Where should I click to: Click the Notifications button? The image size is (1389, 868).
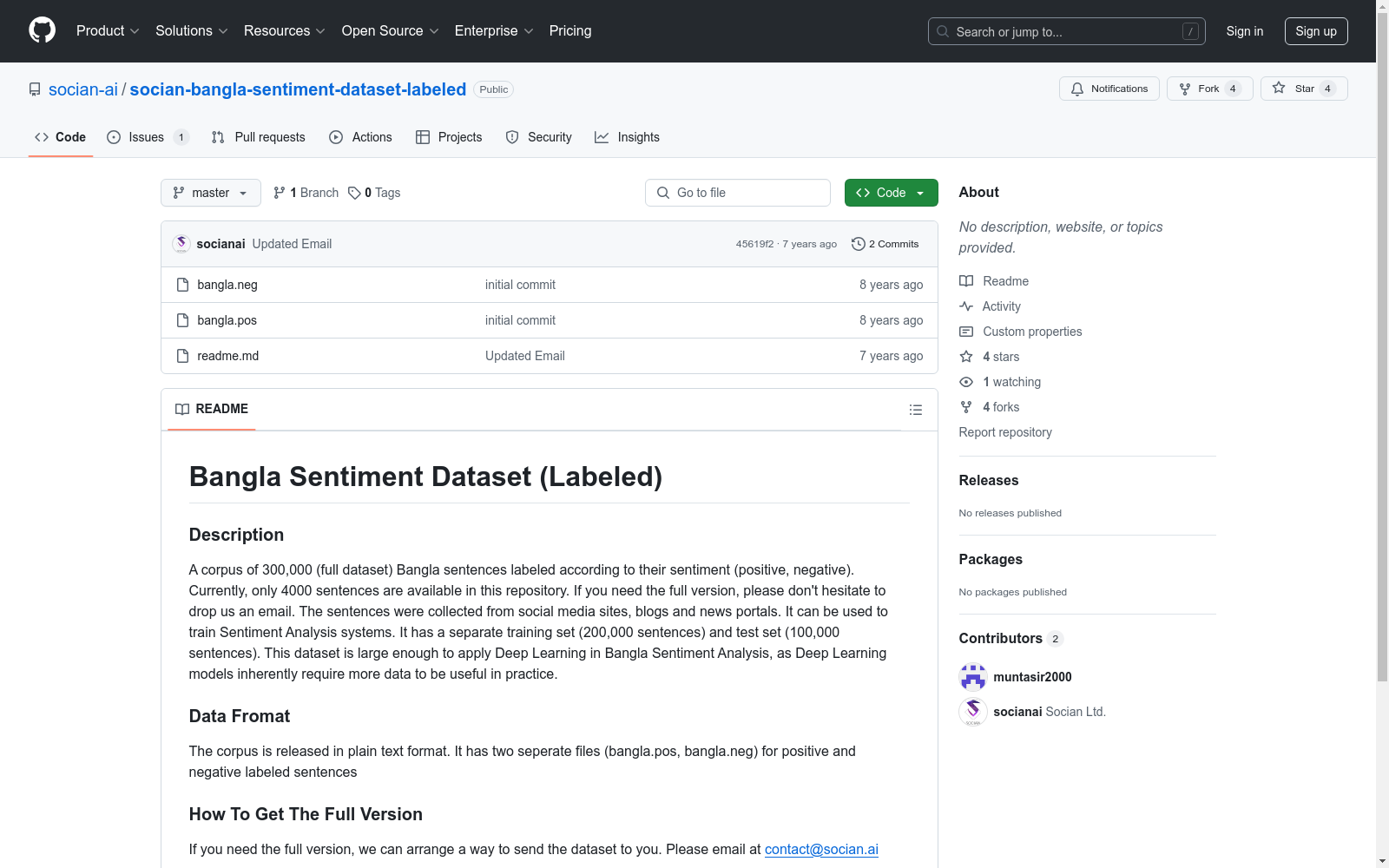1109,89
